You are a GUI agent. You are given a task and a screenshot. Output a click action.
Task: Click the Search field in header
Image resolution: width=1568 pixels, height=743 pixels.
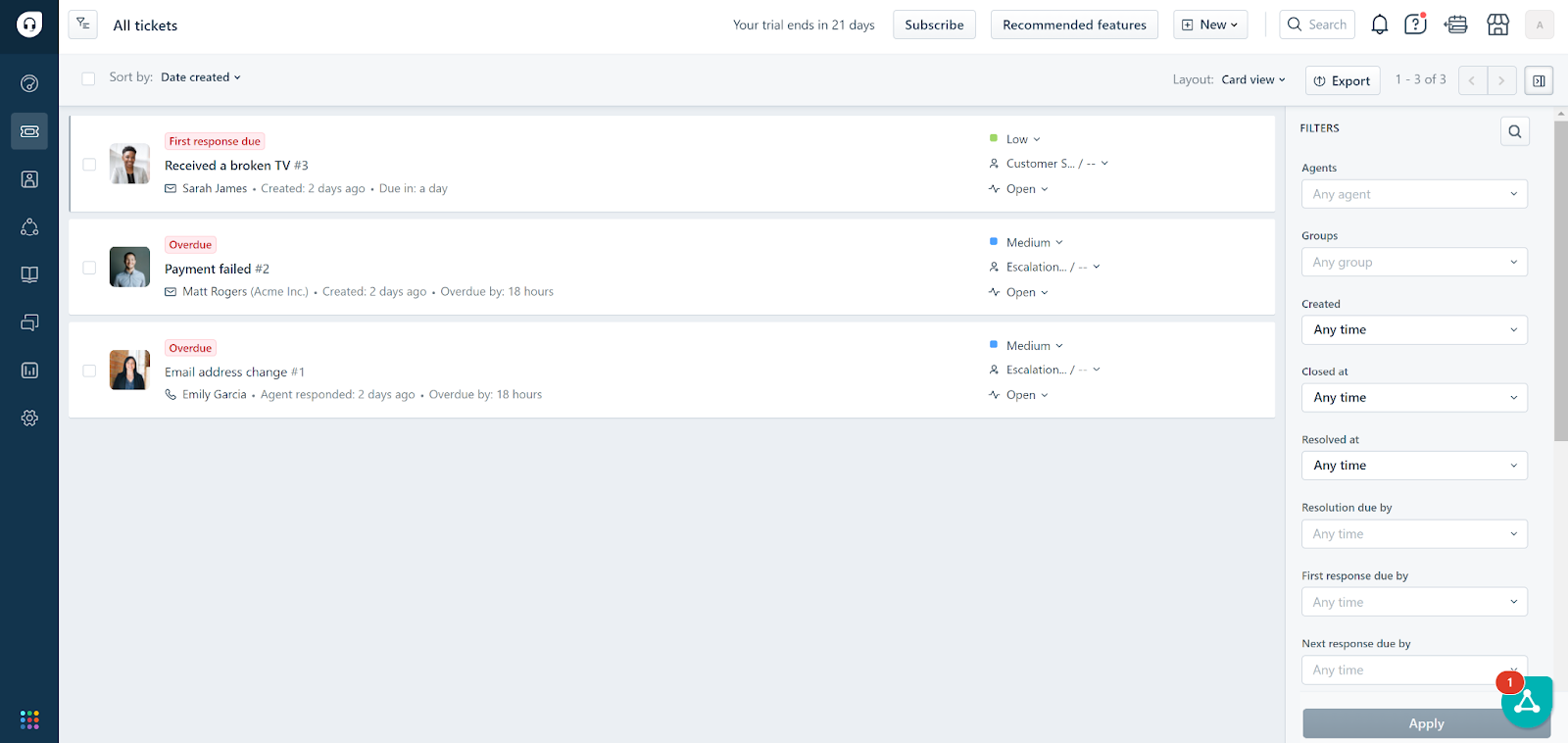coord(1317,25)
